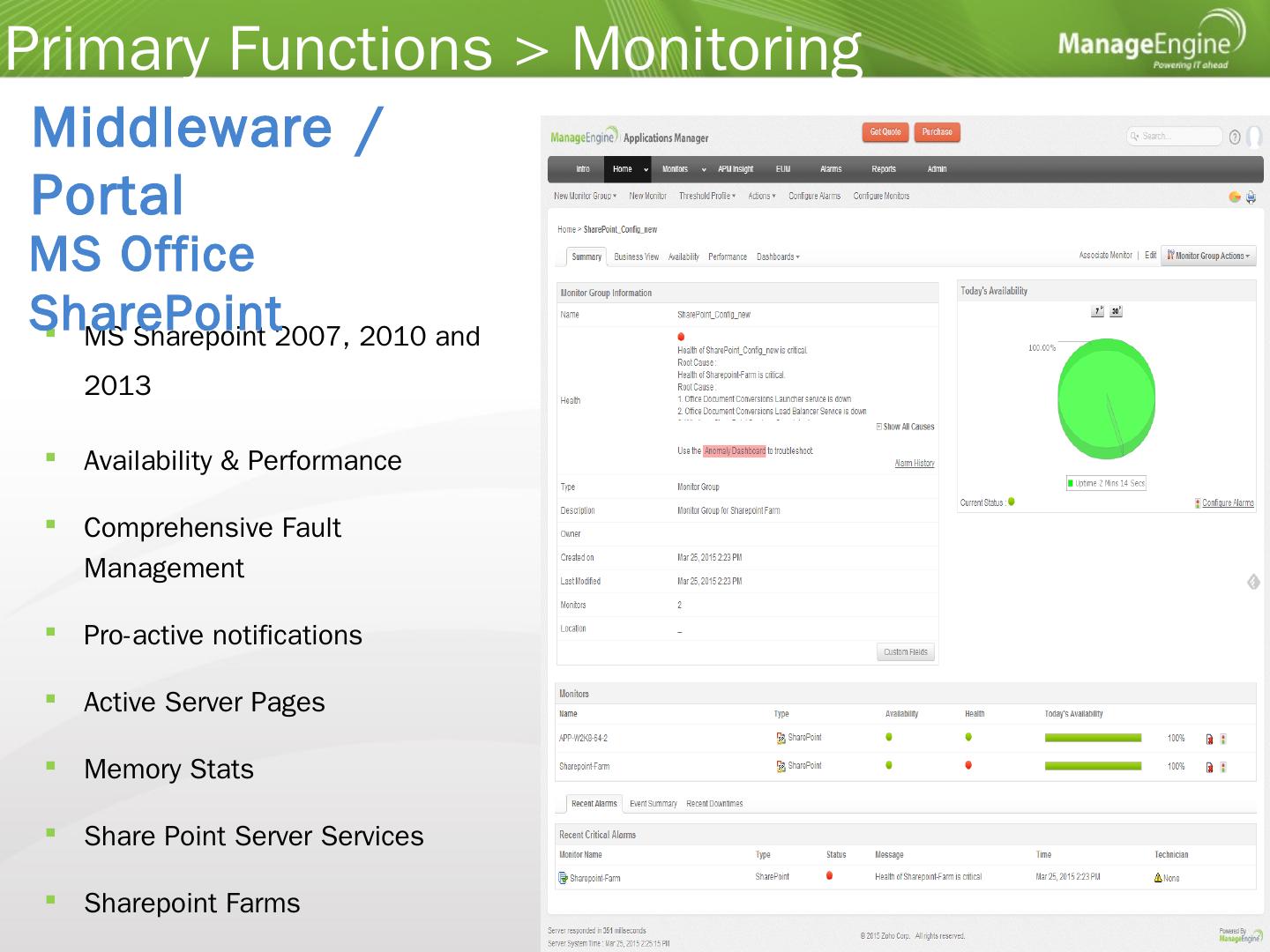Image resolution: width=1270 pixels, height=952 pixels.
Task: Open the Anomaly Dashboard link
Action: [735, 451]
